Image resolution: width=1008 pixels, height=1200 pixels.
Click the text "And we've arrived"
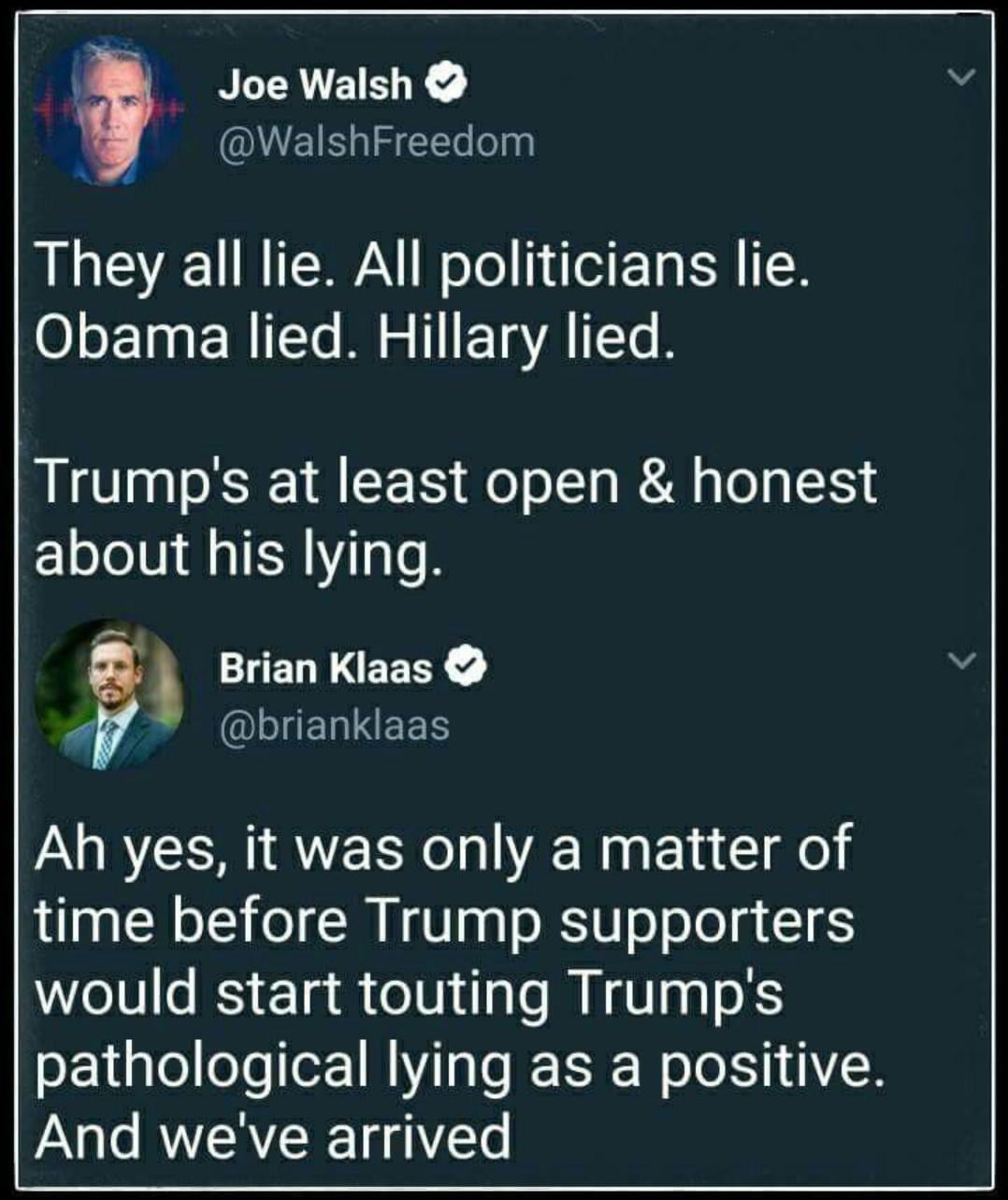pyautogui.click(x=273, y=1135)
